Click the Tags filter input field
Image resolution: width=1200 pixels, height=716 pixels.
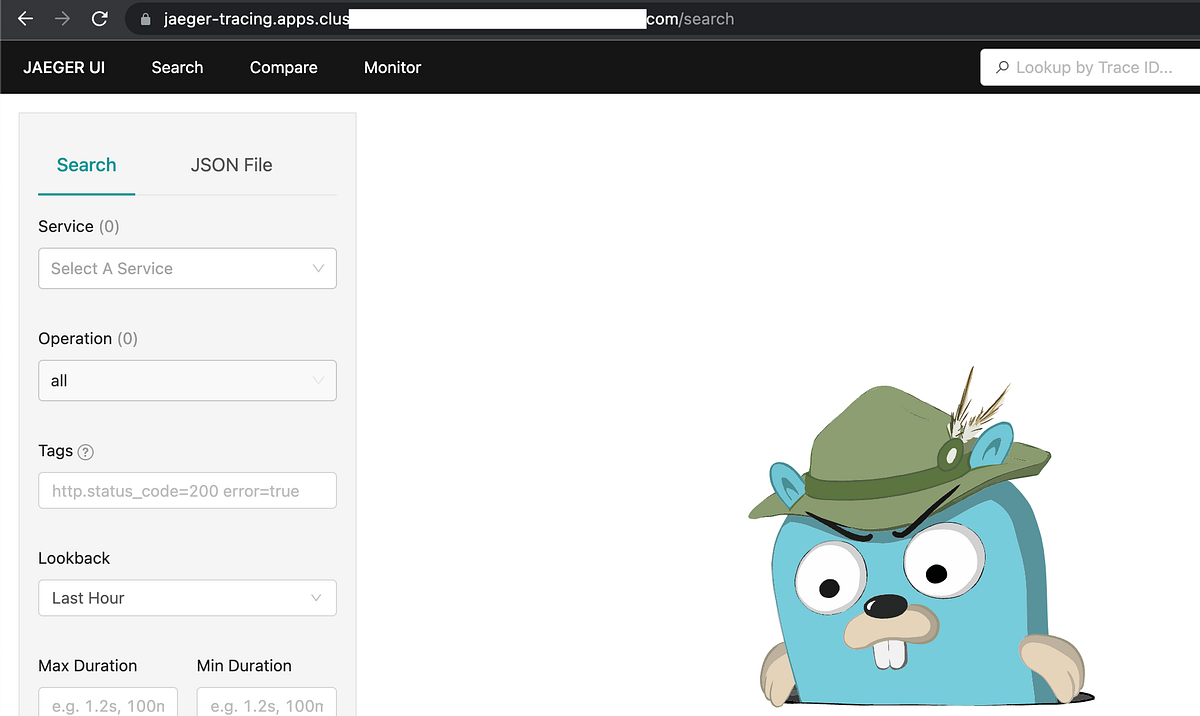[187, 490]
